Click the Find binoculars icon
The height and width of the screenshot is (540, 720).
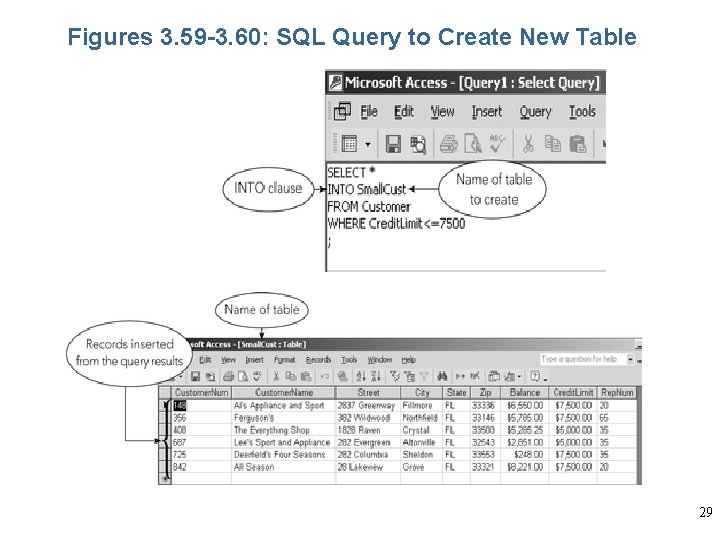coord(442,377)
